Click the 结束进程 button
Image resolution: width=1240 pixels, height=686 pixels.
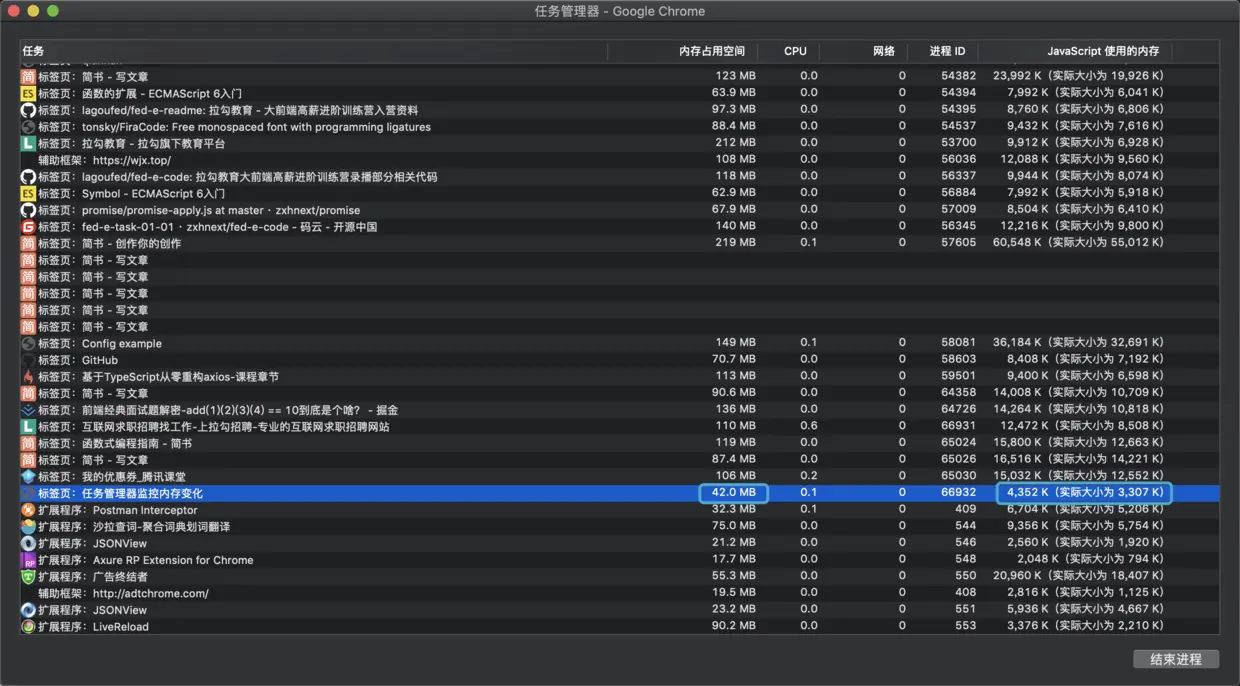click(1176, 659)
